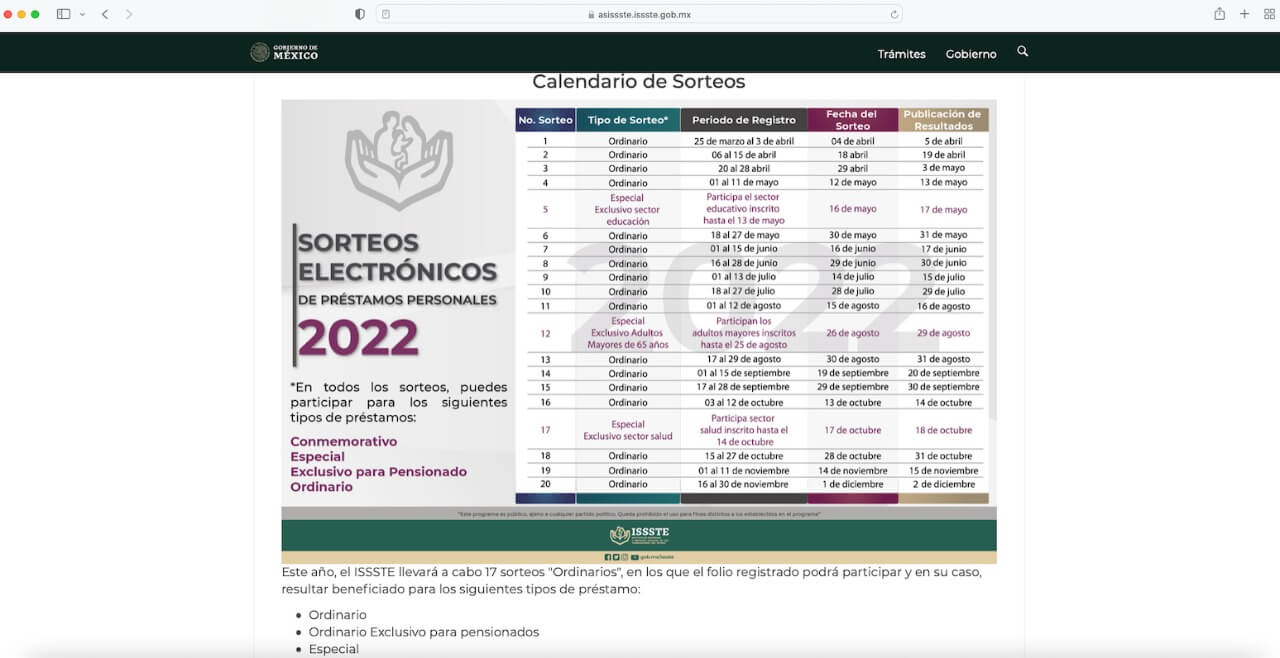The height and width of the screenshot is (658, 1280).
Task: Click the "Publicación de Resultados" column header
Action: (x=943, y=120)
